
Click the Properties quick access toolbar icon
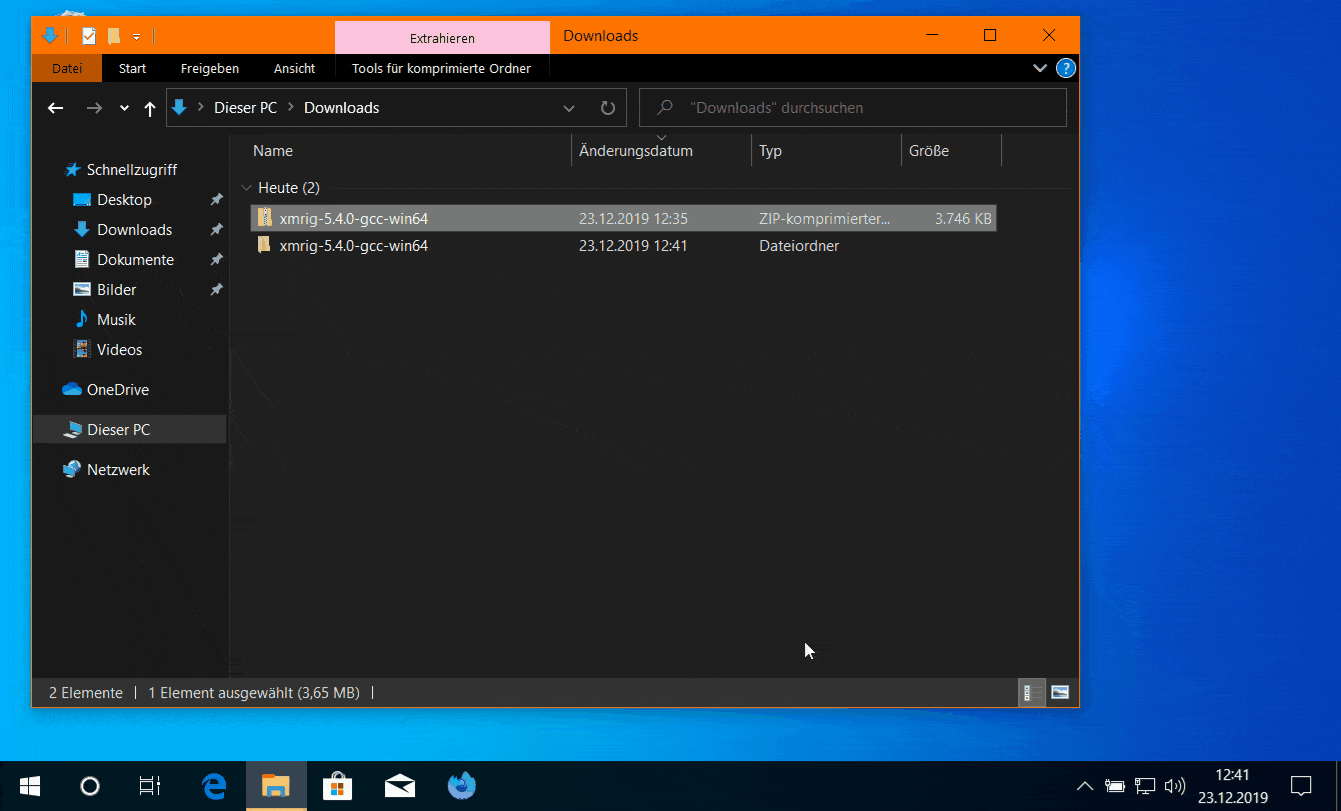[89, 36]
